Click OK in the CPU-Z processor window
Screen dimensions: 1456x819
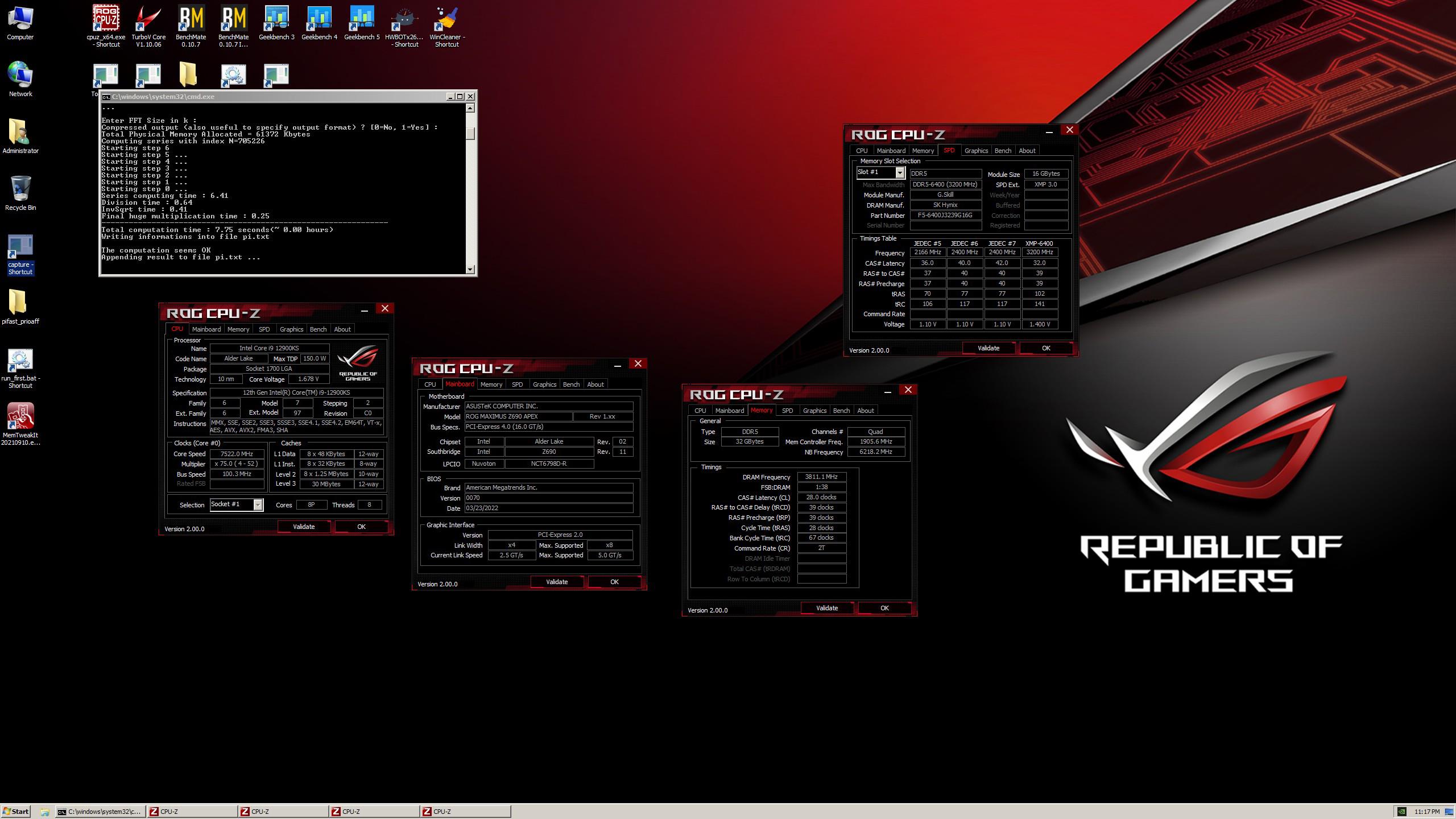[361, 527]
